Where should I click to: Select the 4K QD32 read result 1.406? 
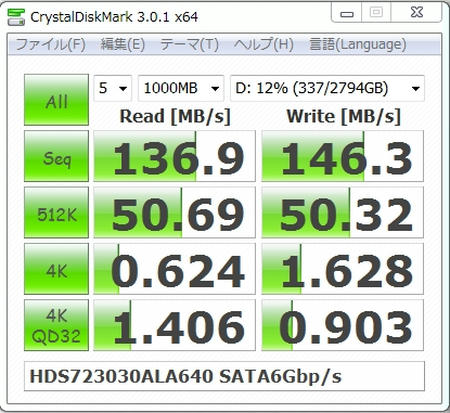coord(174,325)
